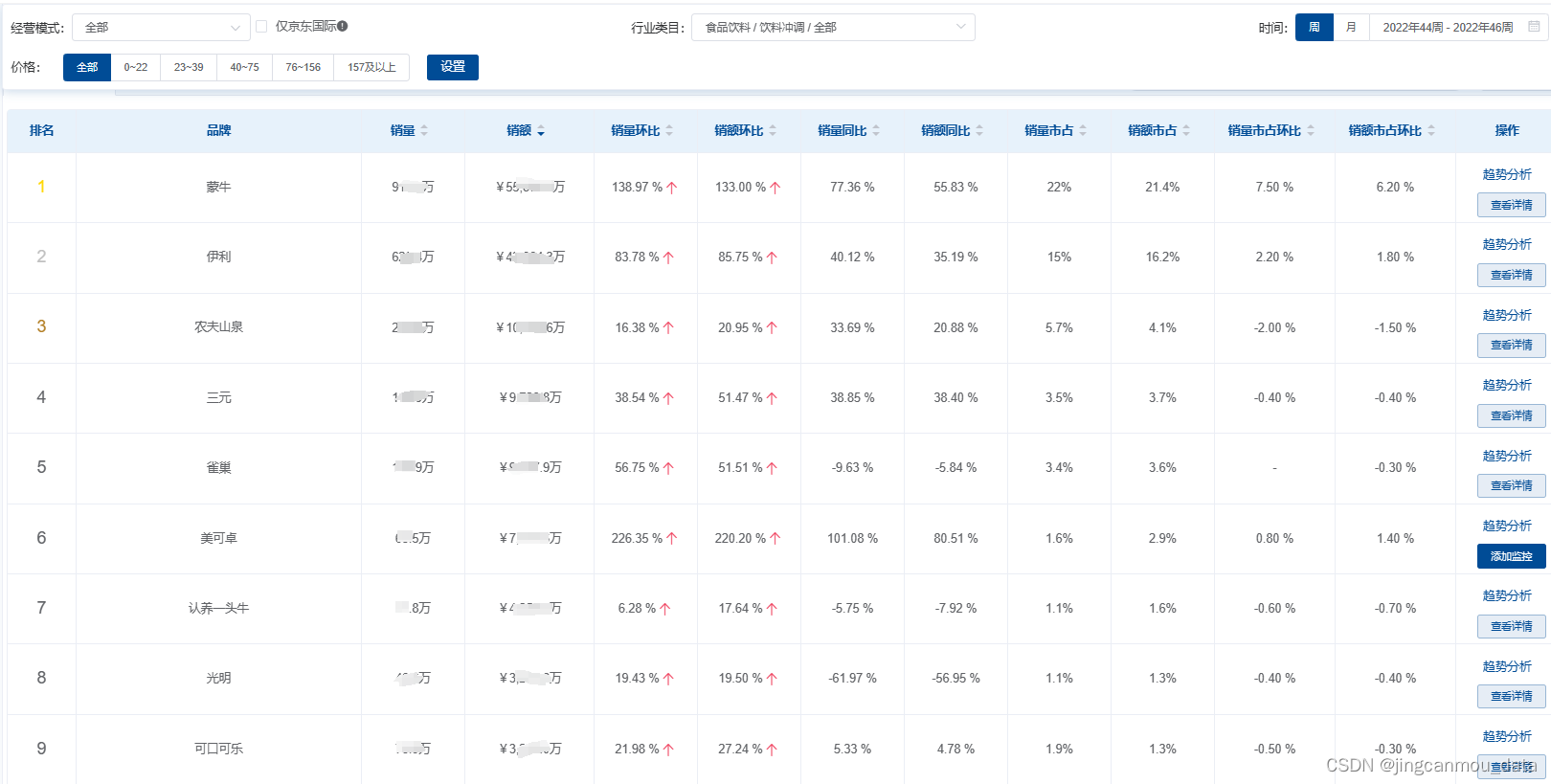The height and width of the screenshot is (784, 1551).
Task: Click the 操作 column header
Action: pos(1507,130)
